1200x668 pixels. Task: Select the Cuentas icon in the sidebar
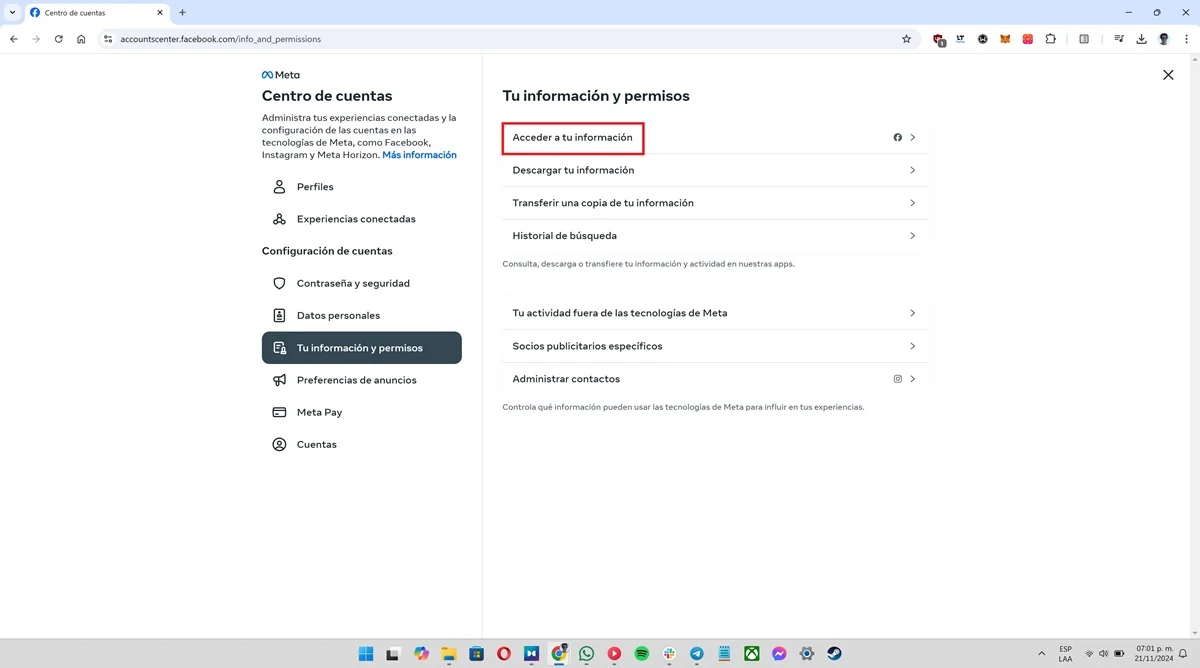point(279,444)
